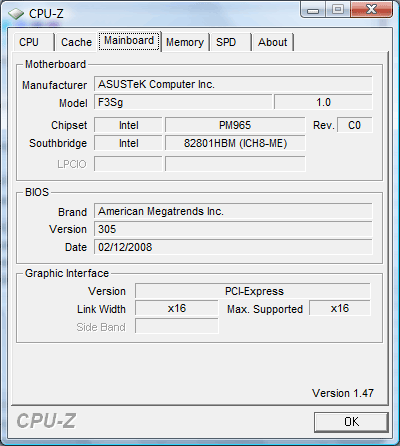Screen dimensions: 400x446
Task: Click the Southbridge field 82801HBM (ICH8-ME)
Action: point(235,143)
